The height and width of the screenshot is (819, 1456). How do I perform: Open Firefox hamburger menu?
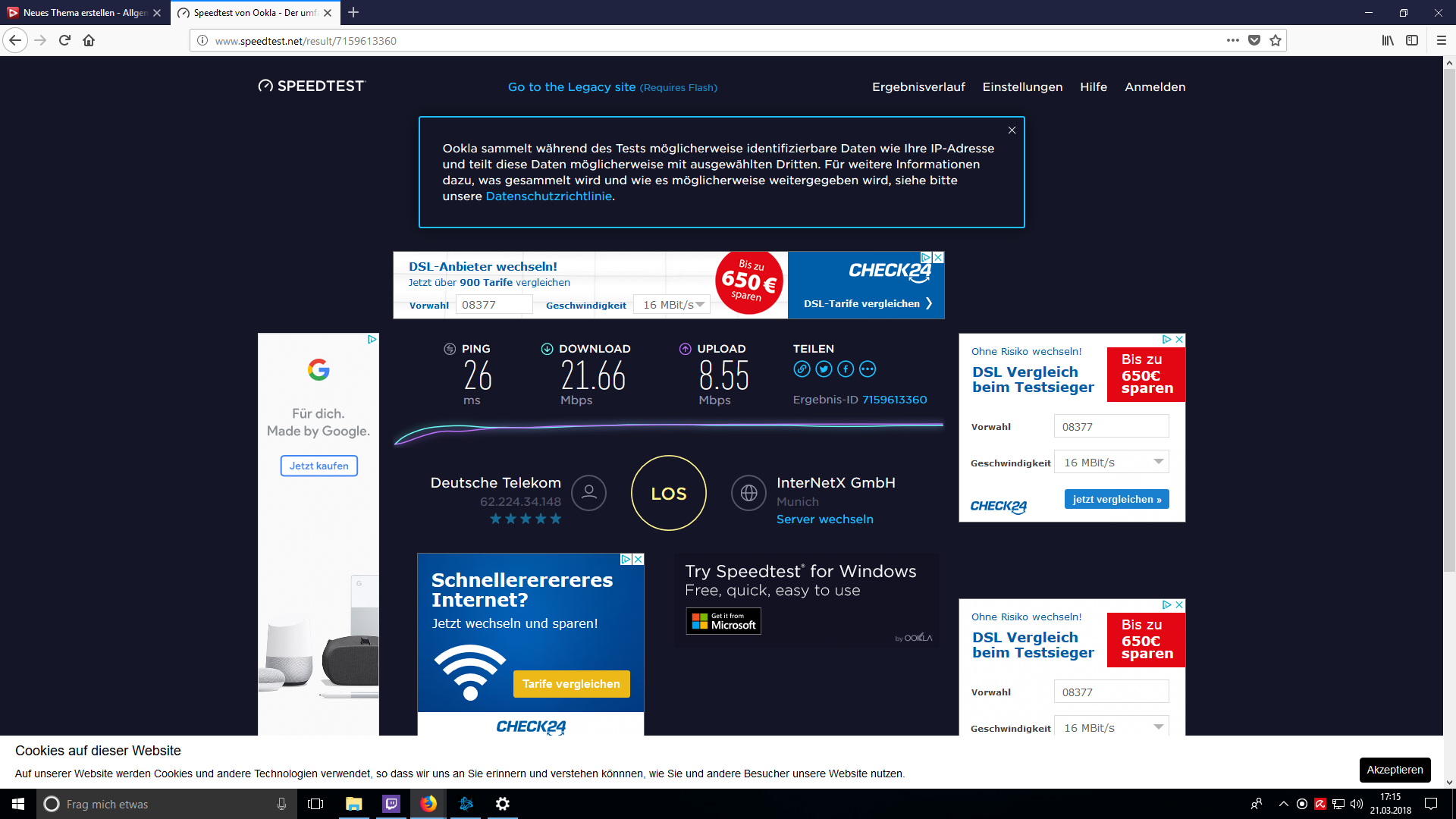1442,40
